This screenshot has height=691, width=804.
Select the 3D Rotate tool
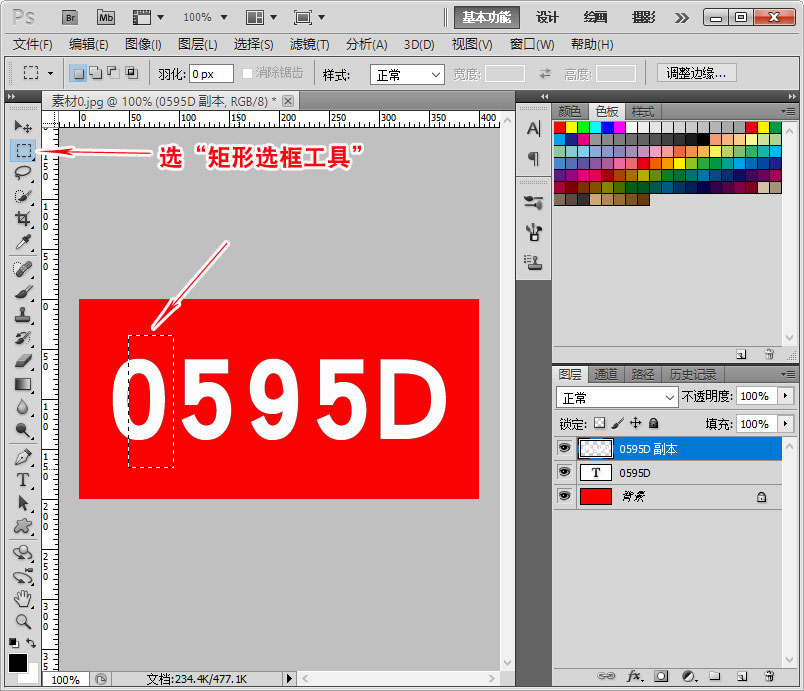coord(23,553)
